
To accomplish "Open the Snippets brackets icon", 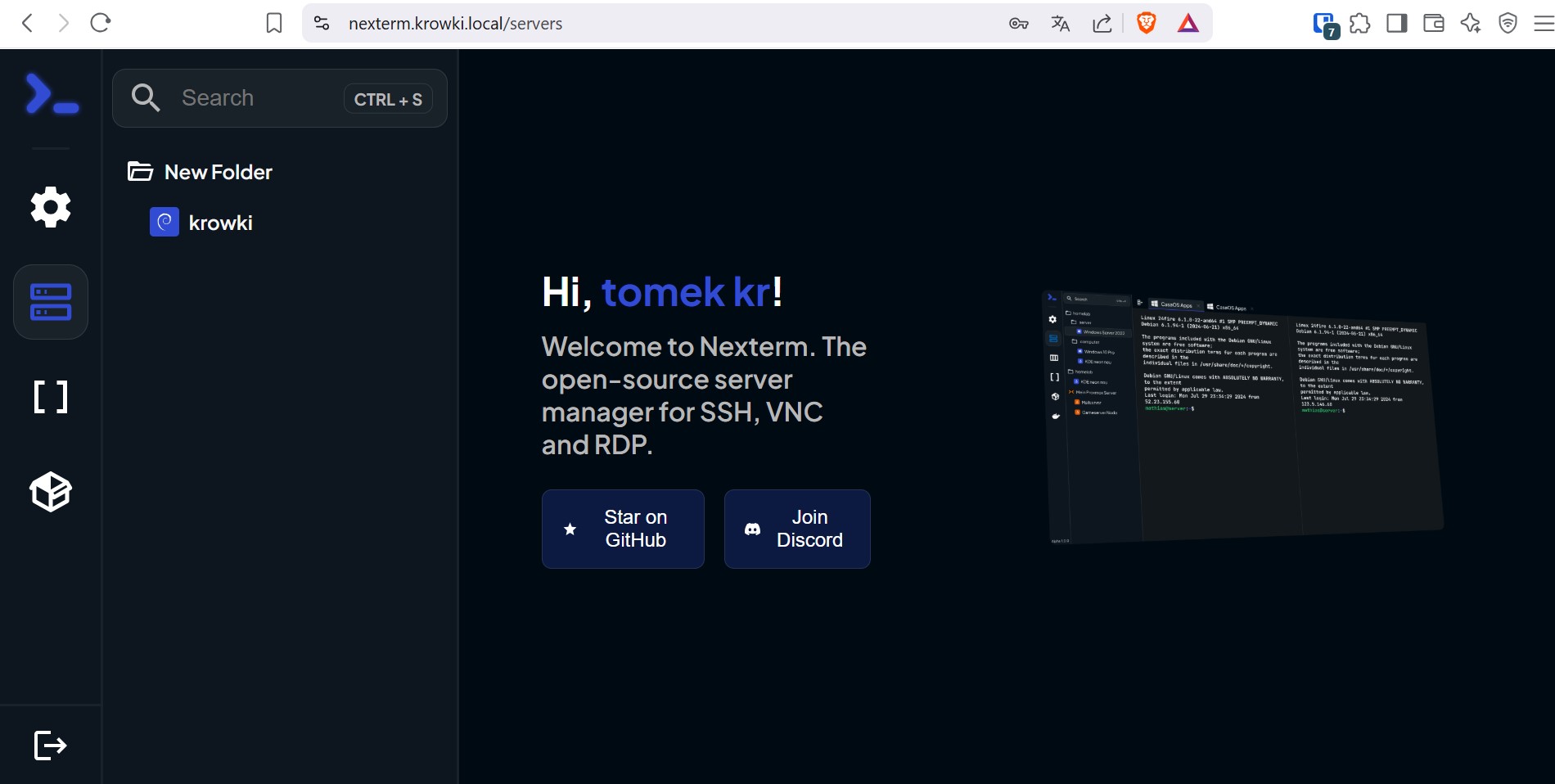I will pos(51,397).
